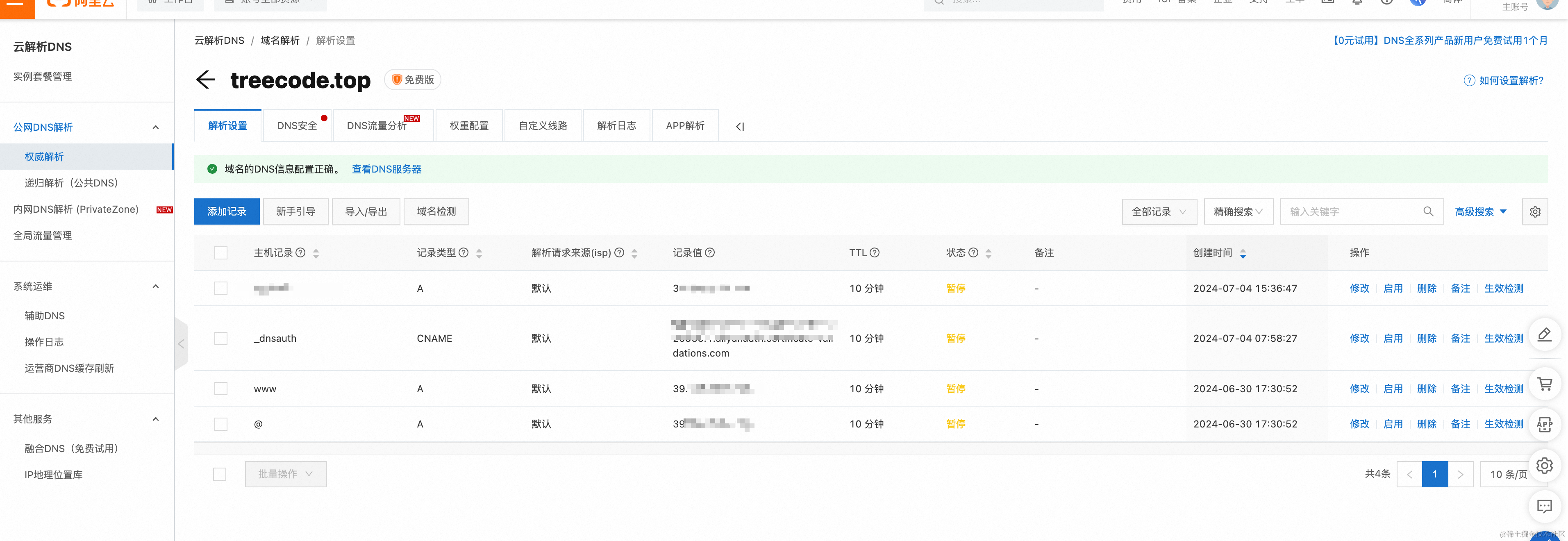
Task: Click the floating shopping cart icon
Action: tap(1544, 384)
